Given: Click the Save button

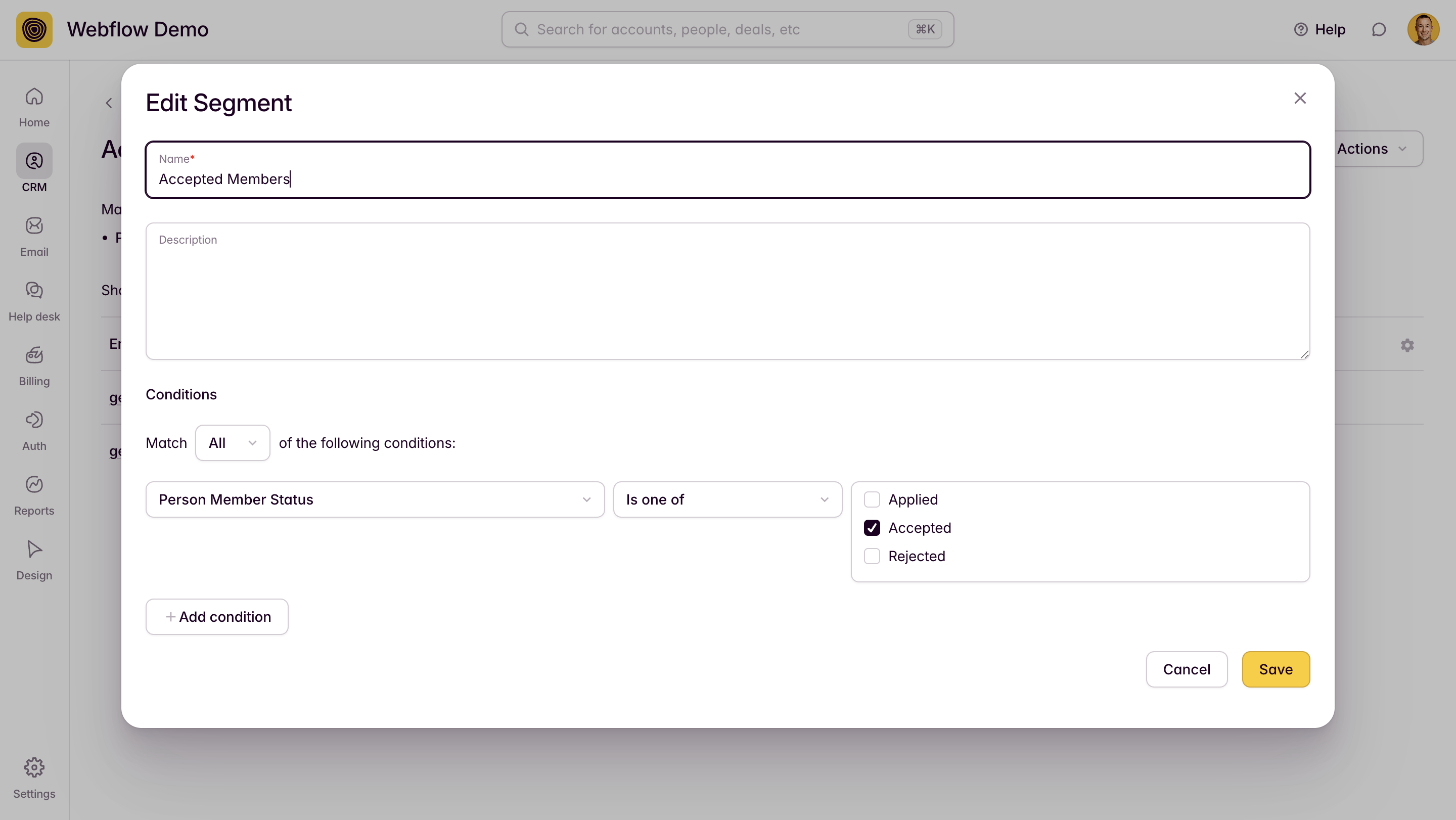Looking at the screenshot, I should [1275, 669].
